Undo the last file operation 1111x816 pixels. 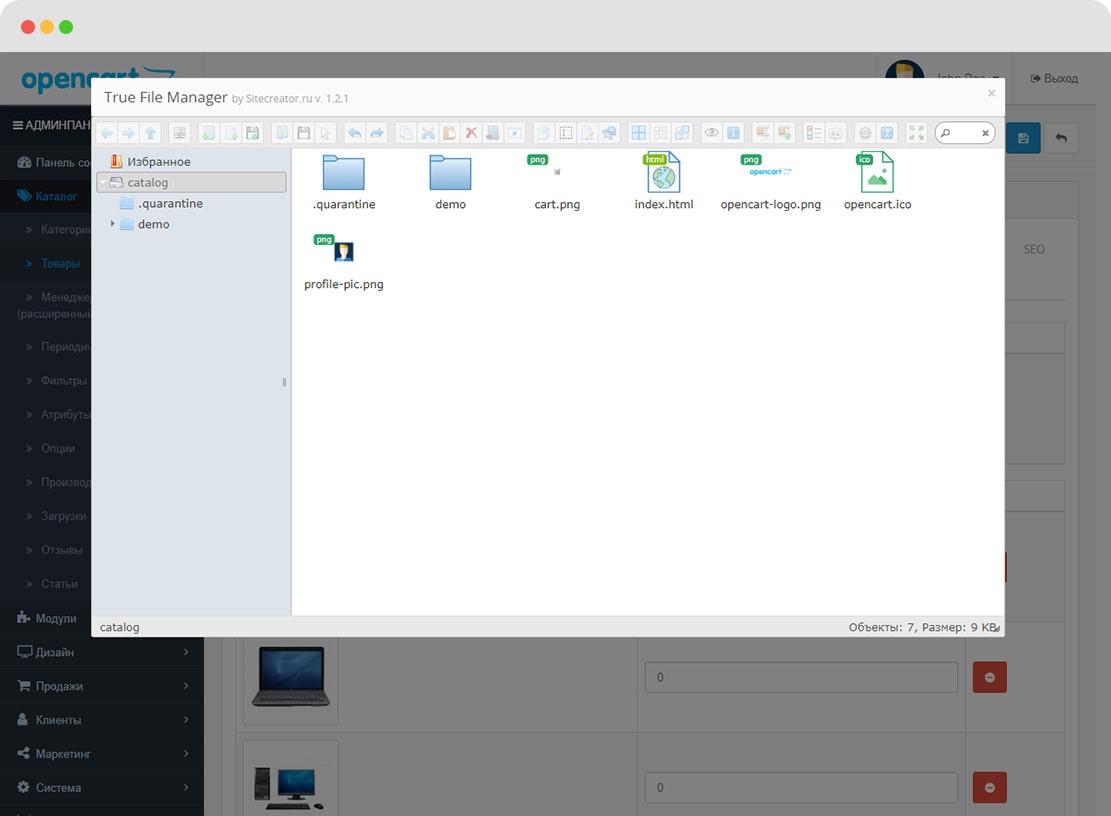tap(354, 133)
